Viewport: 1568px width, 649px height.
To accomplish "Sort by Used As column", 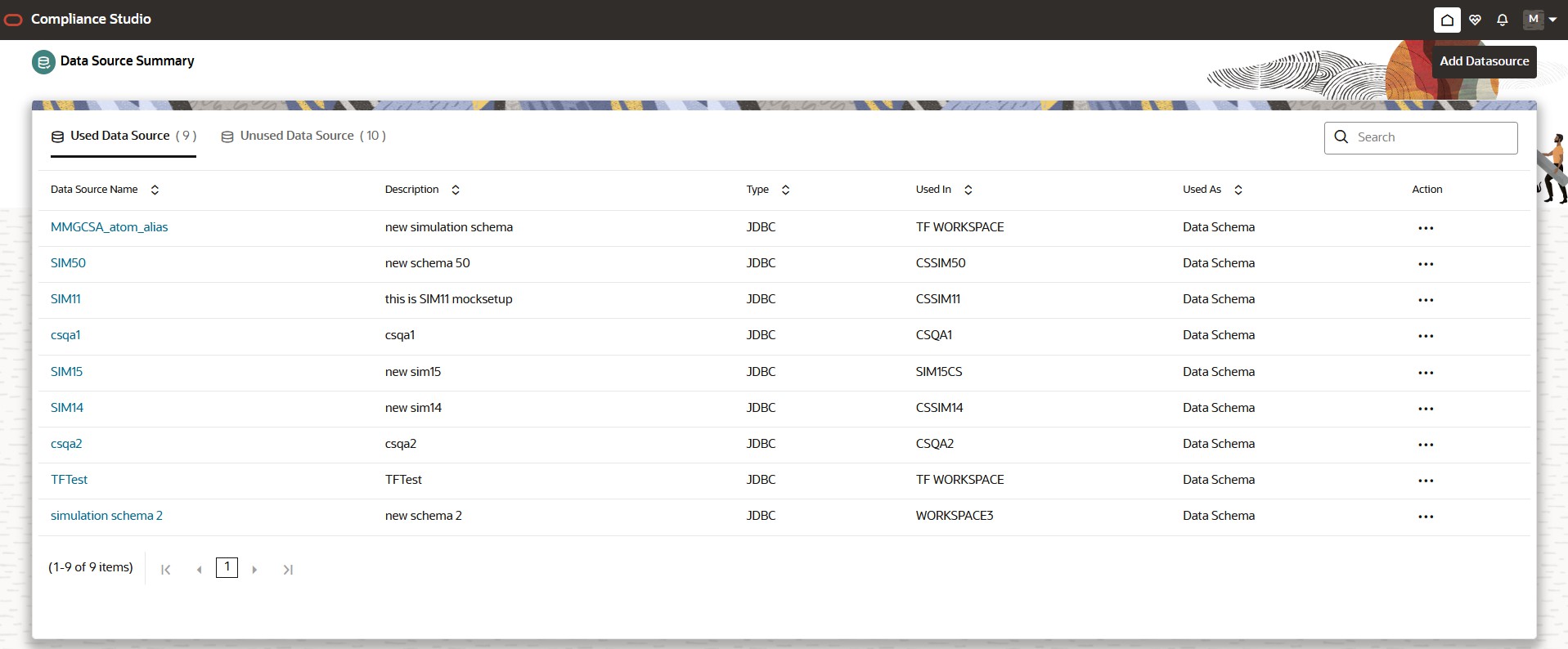I will (1238, 190).
